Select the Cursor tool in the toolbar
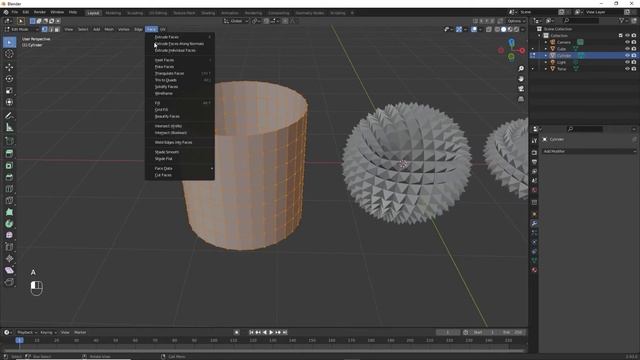Viewport: 640px width, 360px height. pyautogui.click(x=9, y=54)
